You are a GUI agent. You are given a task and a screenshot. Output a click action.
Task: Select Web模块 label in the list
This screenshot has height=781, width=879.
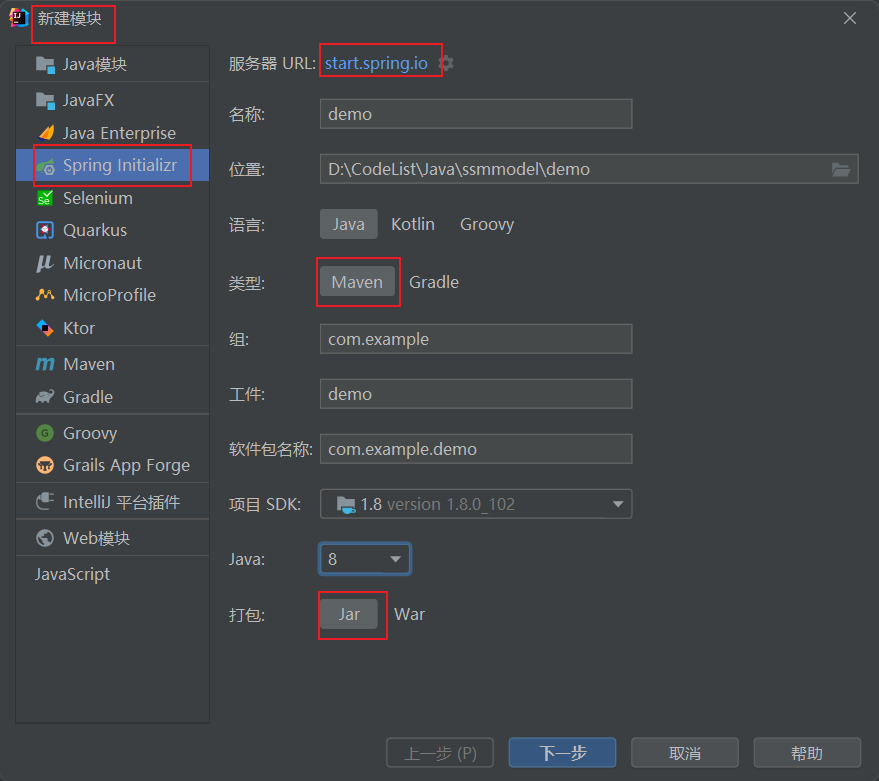tap(96, 538)
